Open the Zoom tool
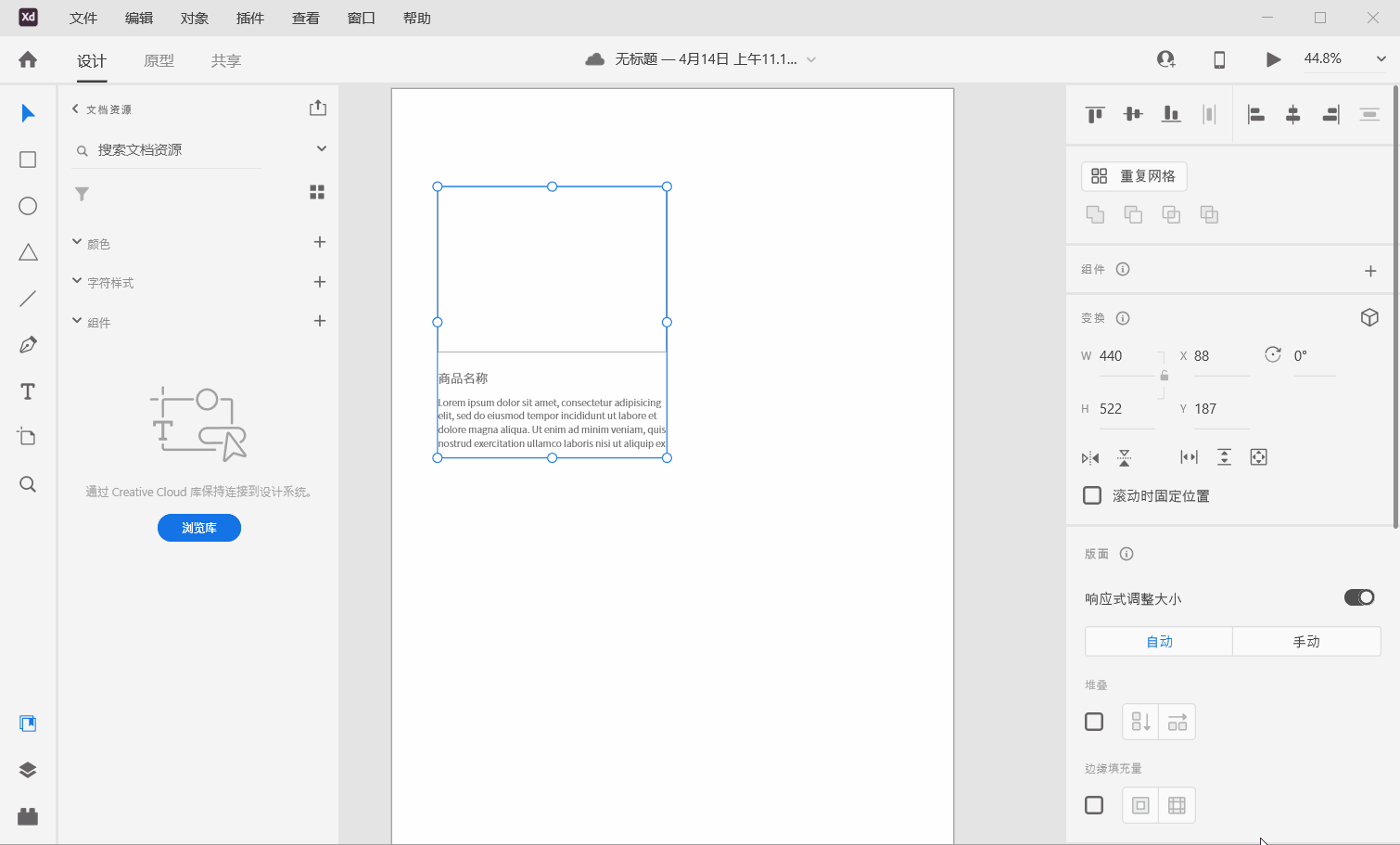 point(27,483)
